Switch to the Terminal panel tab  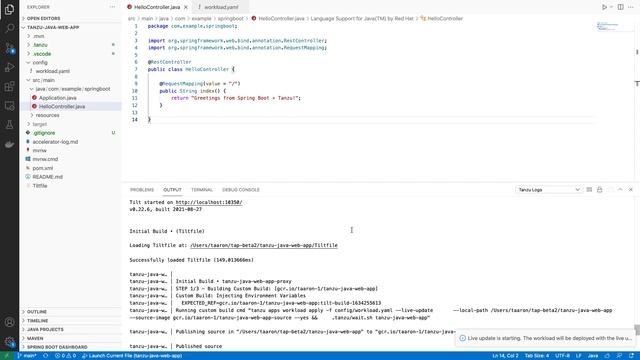(x=202, y=190)
